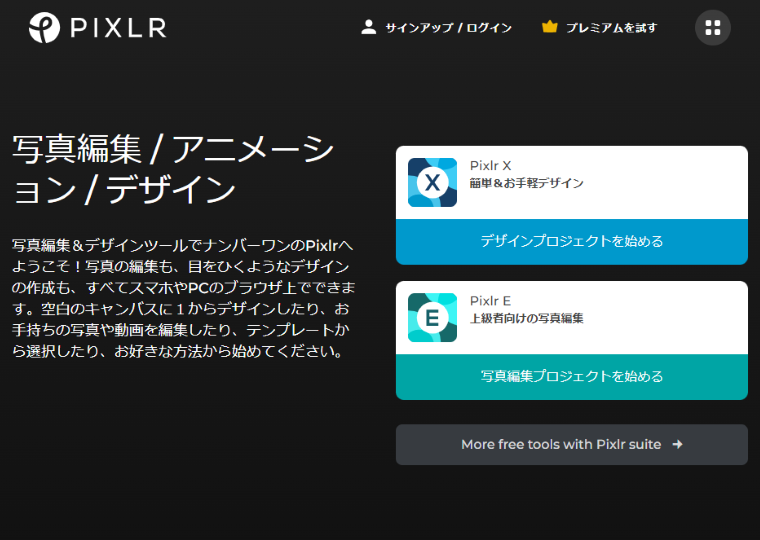Click the Pixlr logo icon
The image size is (760, 540).
(44, 28)
